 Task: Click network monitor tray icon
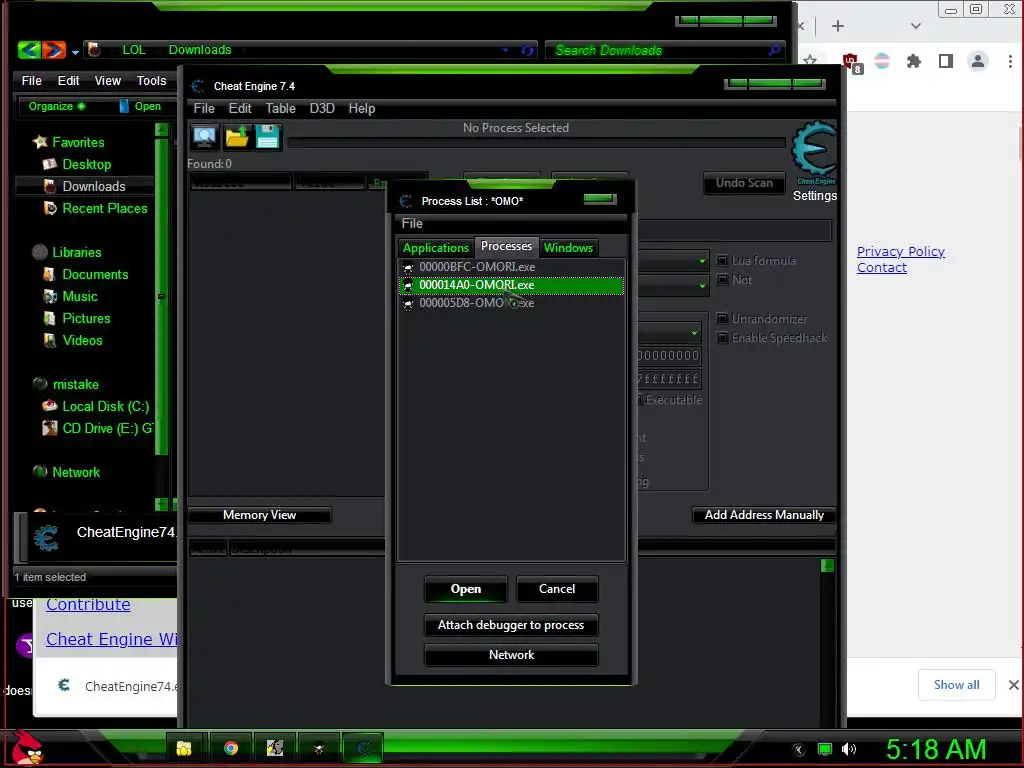click(825, 749)
